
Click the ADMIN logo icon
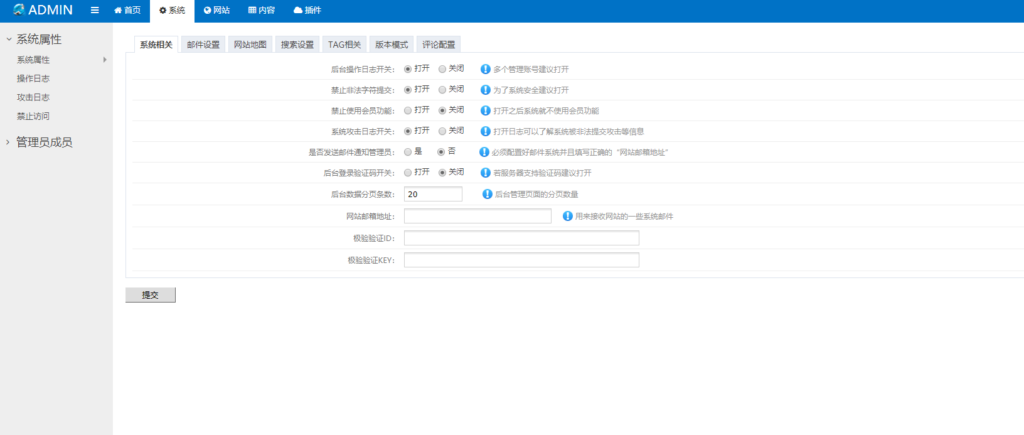(x=19, y=10)
